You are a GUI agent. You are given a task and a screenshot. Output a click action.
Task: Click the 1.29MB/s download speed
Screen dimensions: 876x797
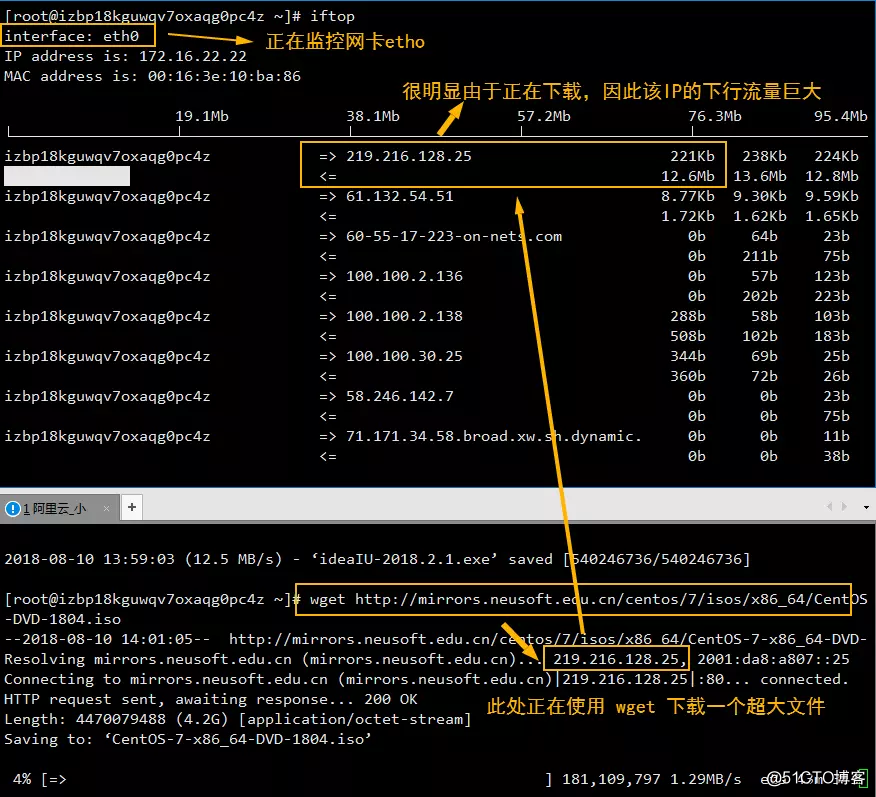coord(706,779)
